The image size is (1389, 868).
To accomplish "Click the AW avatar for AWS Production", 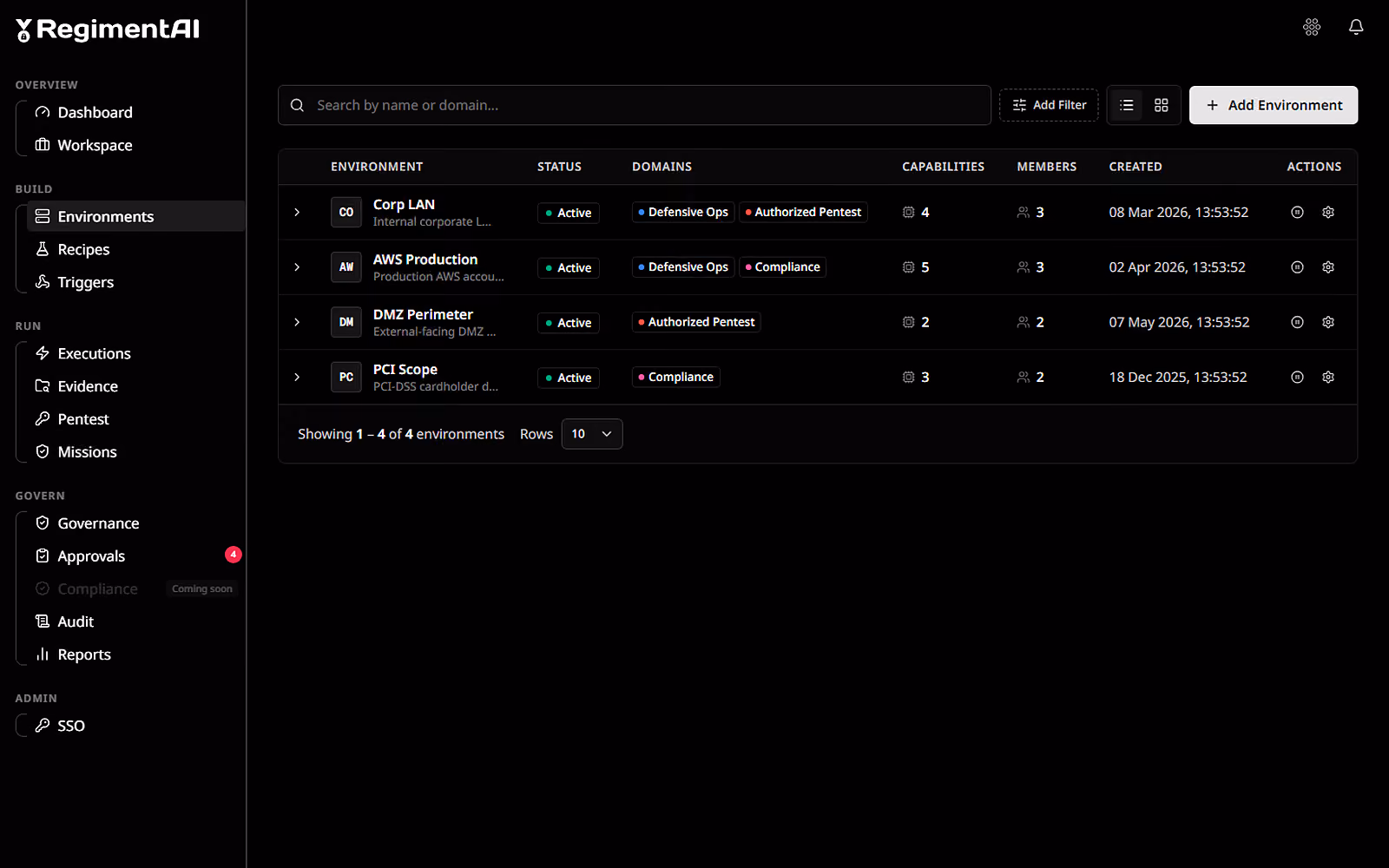I will (346, 267).
